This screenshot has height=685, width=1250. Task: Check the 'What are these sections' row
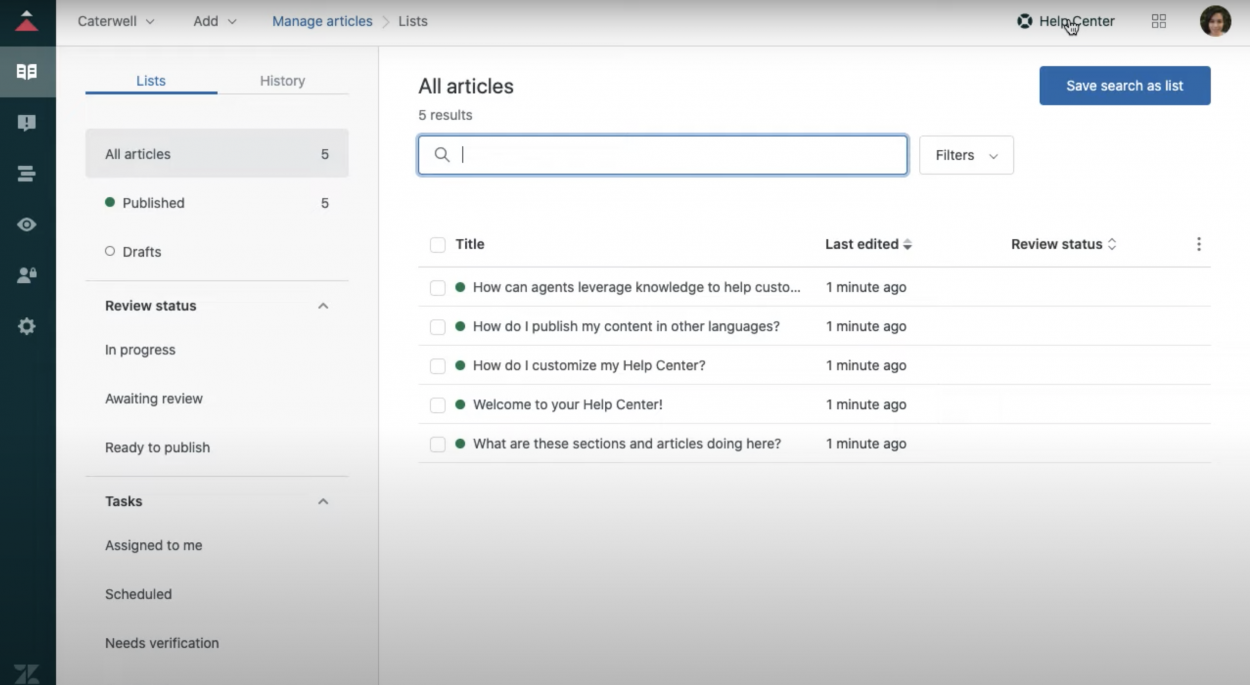point(437,444)
